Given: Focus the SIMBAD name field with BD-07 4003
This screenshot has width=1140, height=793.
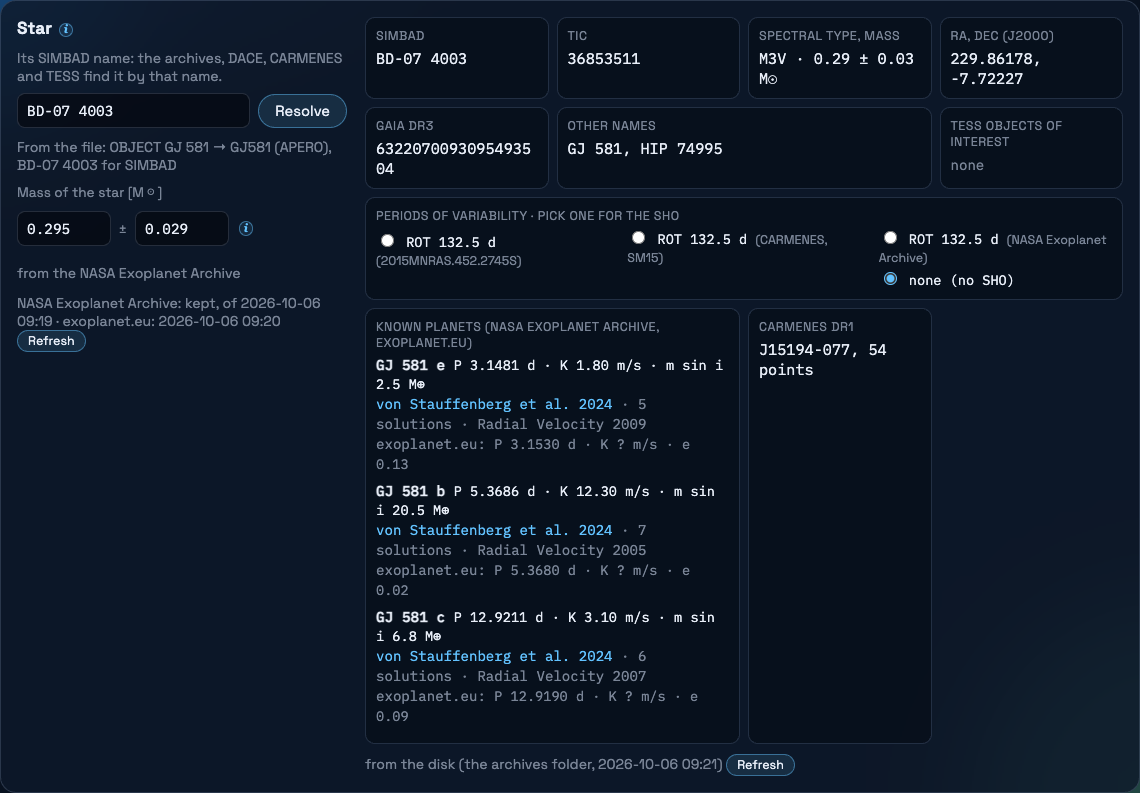Looking at the screenshot, I should (x=133, y=111).
